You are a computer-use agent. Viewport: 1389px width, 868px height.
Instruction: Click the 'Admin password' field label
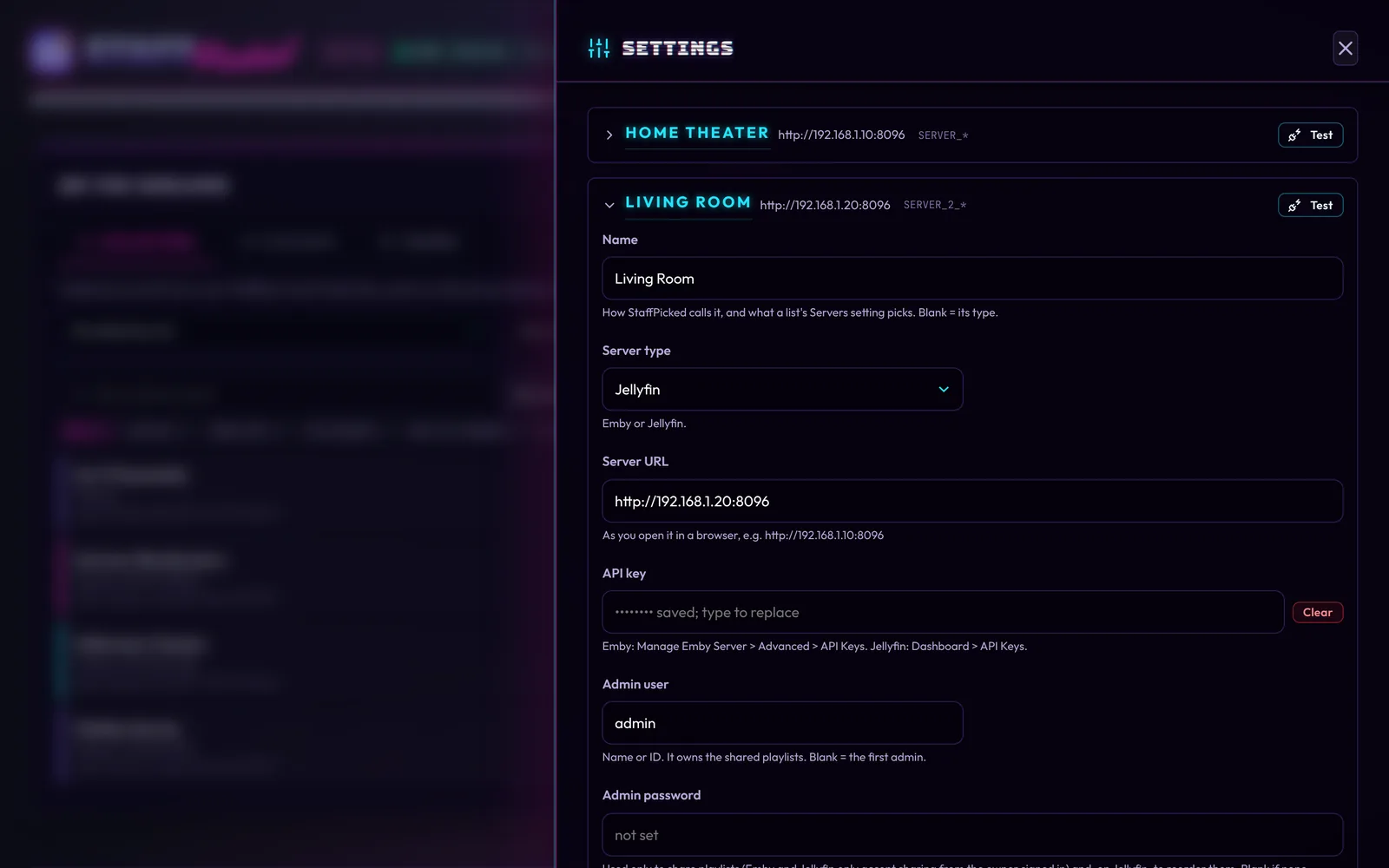click(651, 795)
